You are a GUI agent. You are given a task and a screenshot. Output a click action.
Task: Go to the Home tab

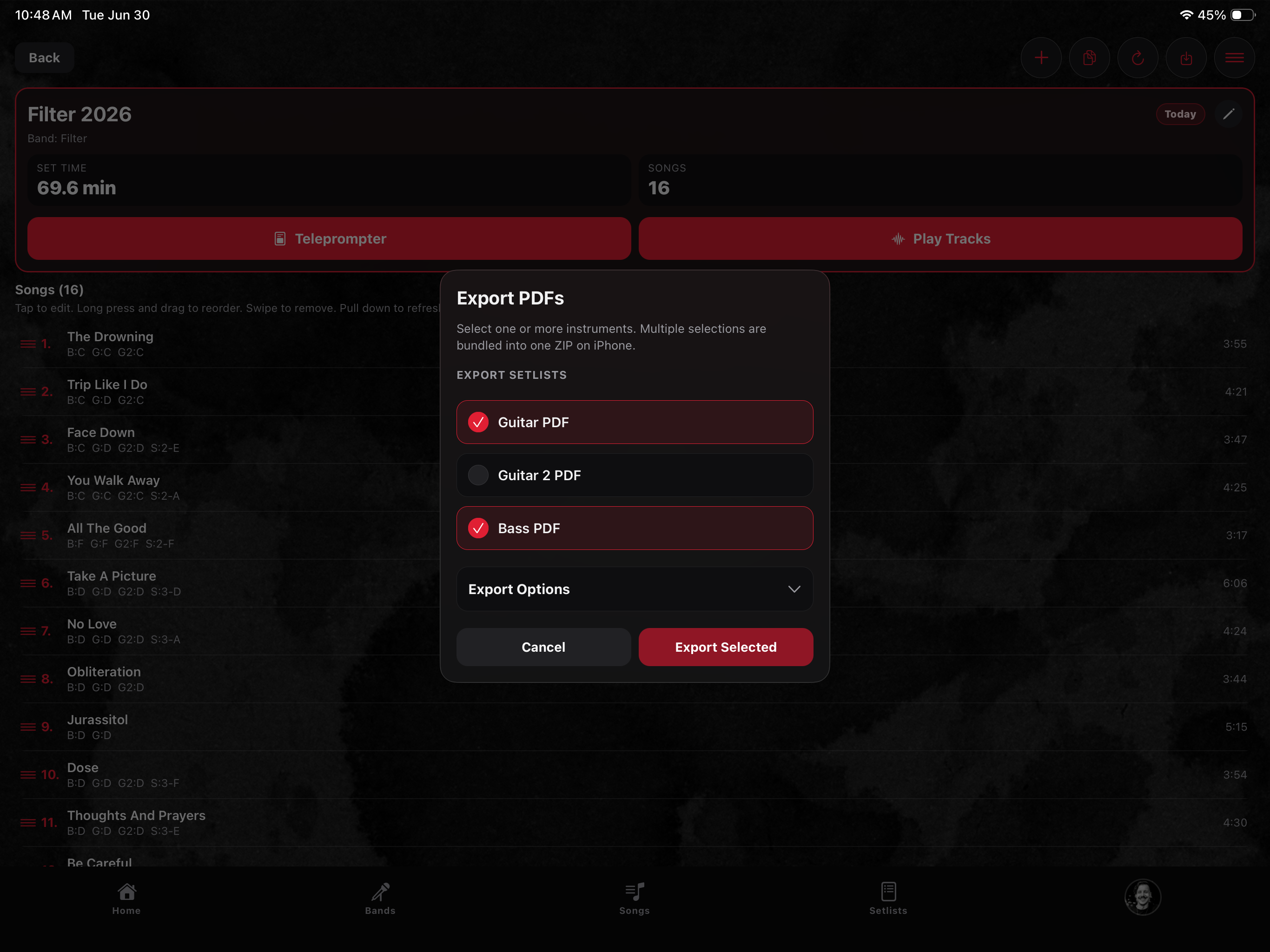click(x=126, y=899)
